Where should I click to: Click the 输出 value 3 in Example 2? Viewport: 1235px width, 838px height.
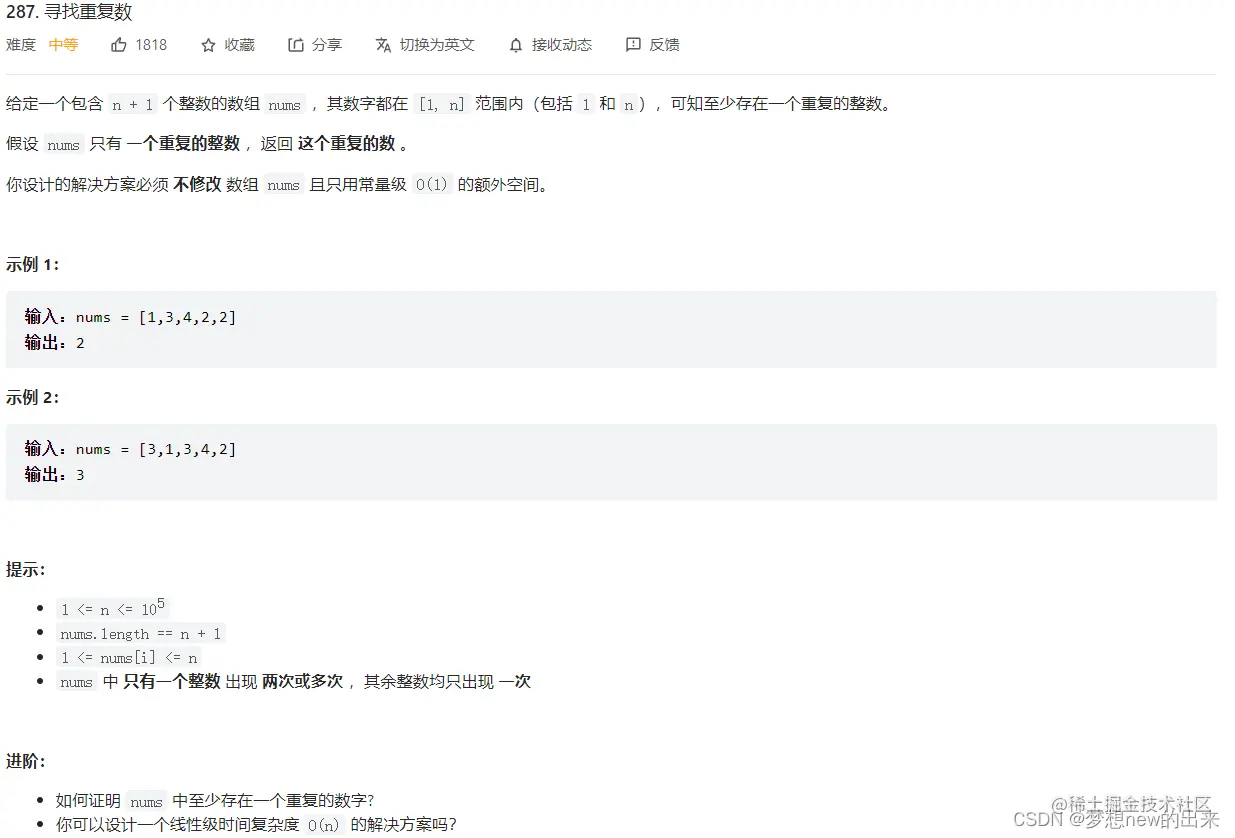coord(80,475)
